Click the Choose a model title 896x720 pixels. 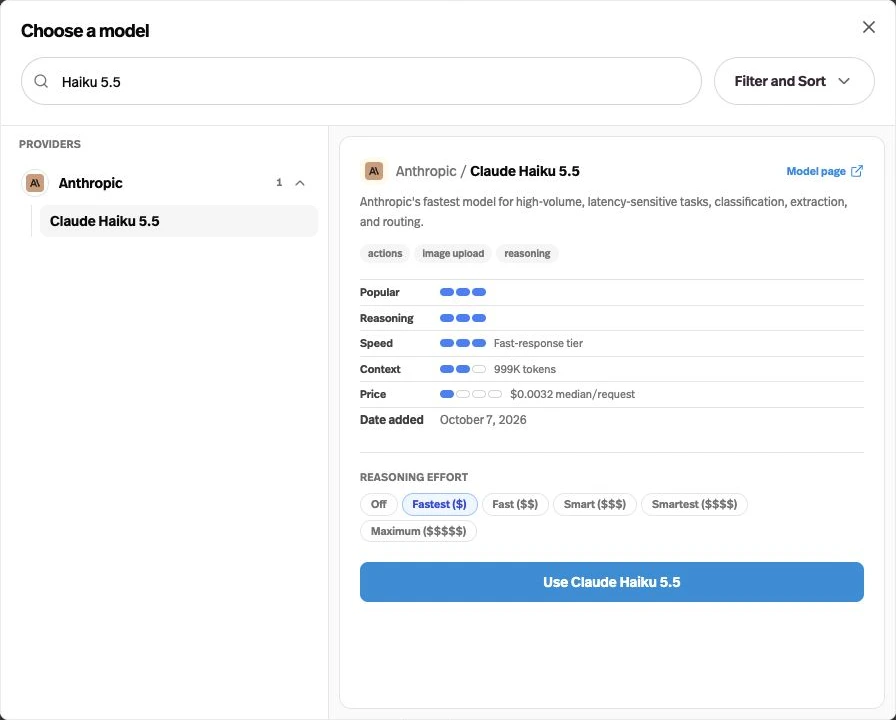point(85,31)
